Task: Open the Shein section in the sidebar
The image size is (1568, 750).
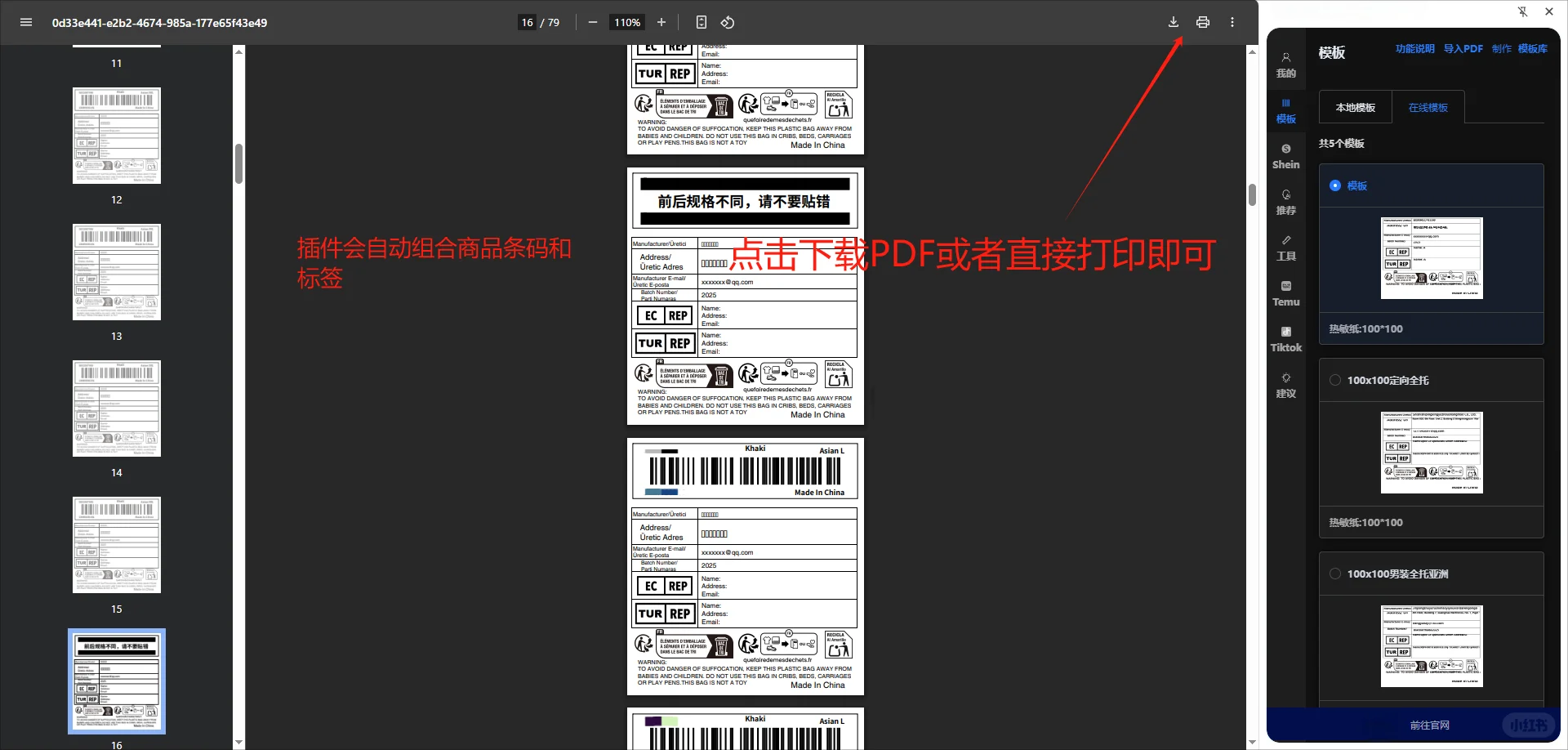Action: point(1285,156)
